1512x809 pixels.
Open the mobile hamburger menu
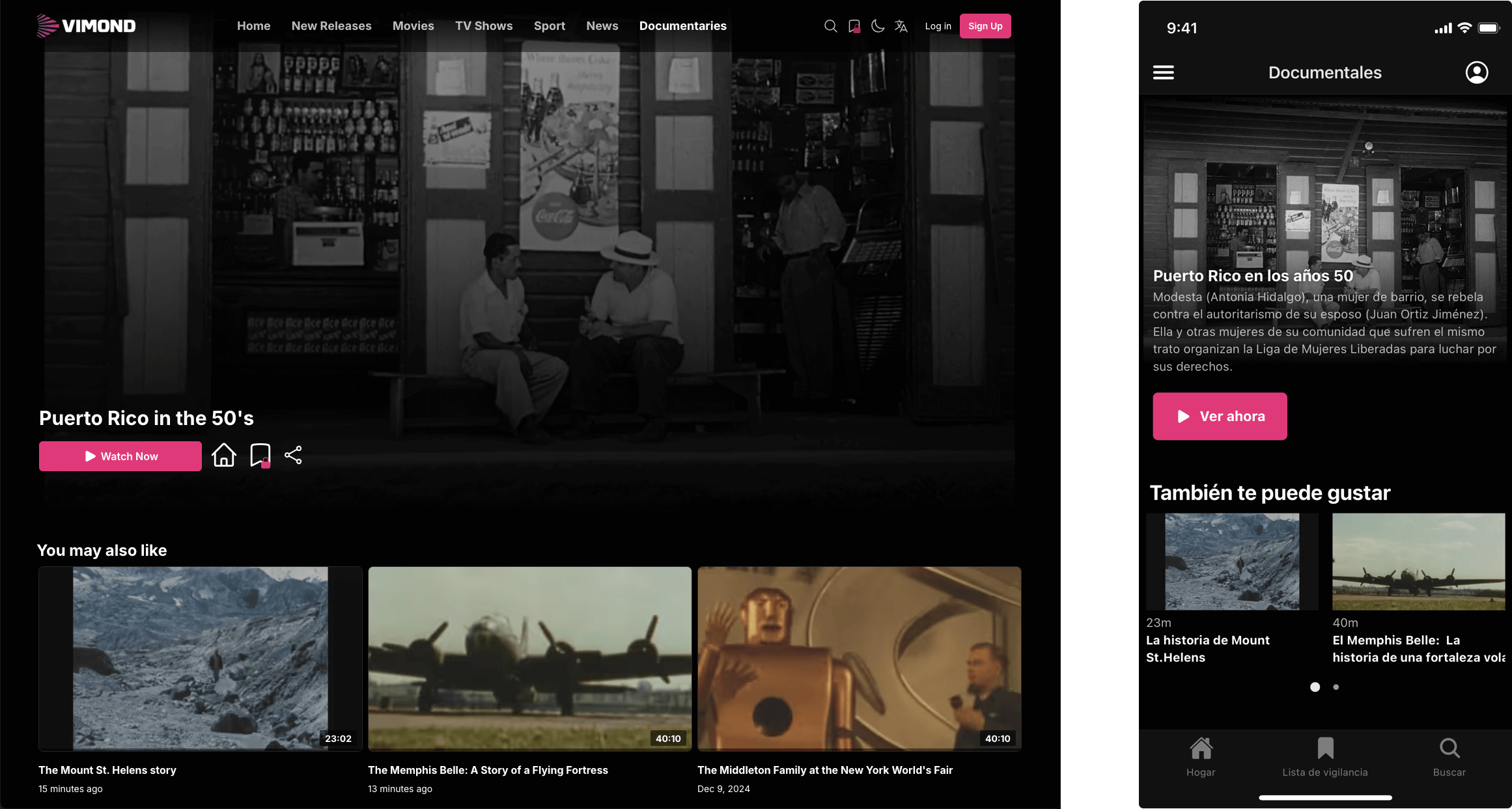coord(1163,72)
